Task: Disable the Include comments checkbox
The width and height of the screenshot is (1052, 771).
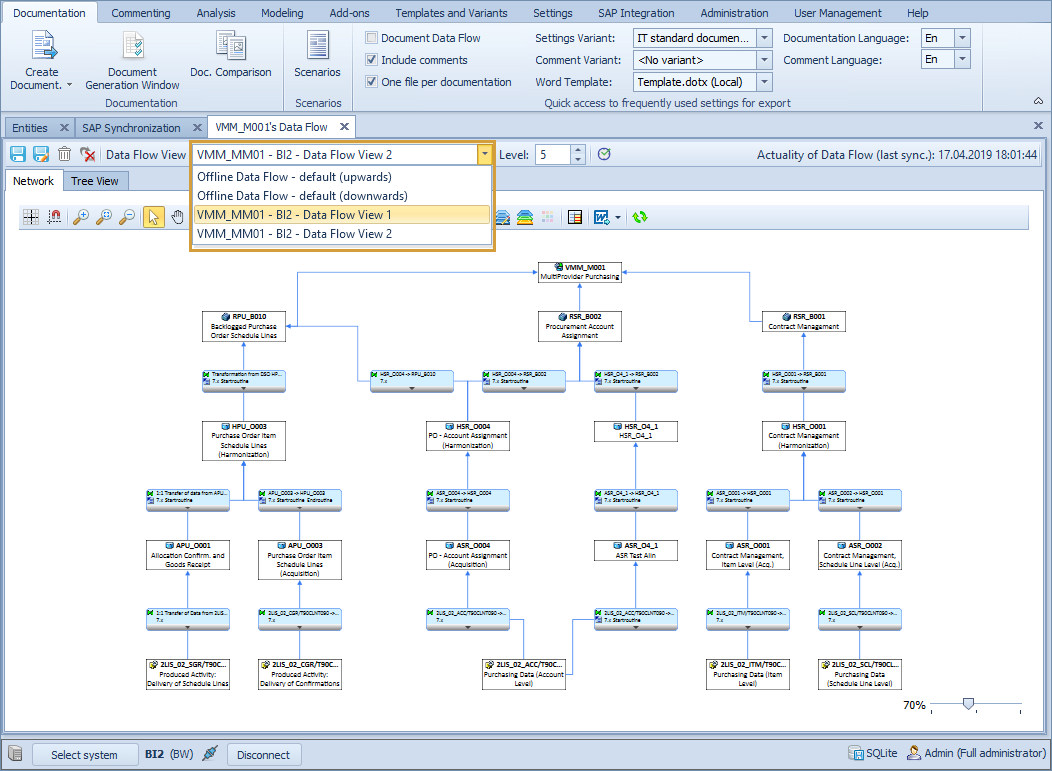Action: [x=373, y=59]
